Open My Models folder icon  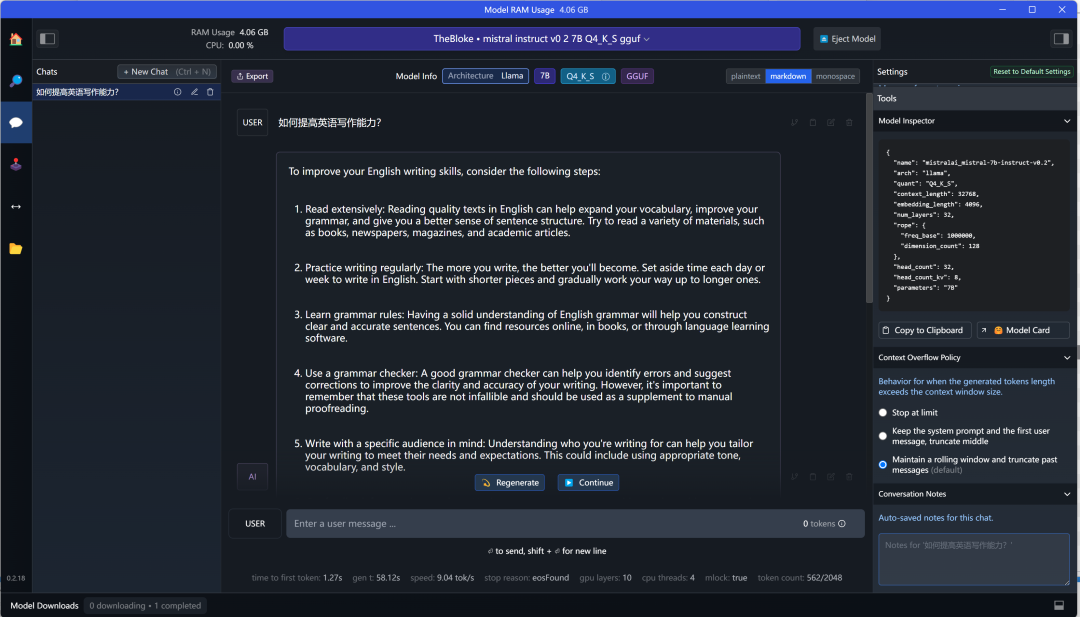(x=16, y=249)
